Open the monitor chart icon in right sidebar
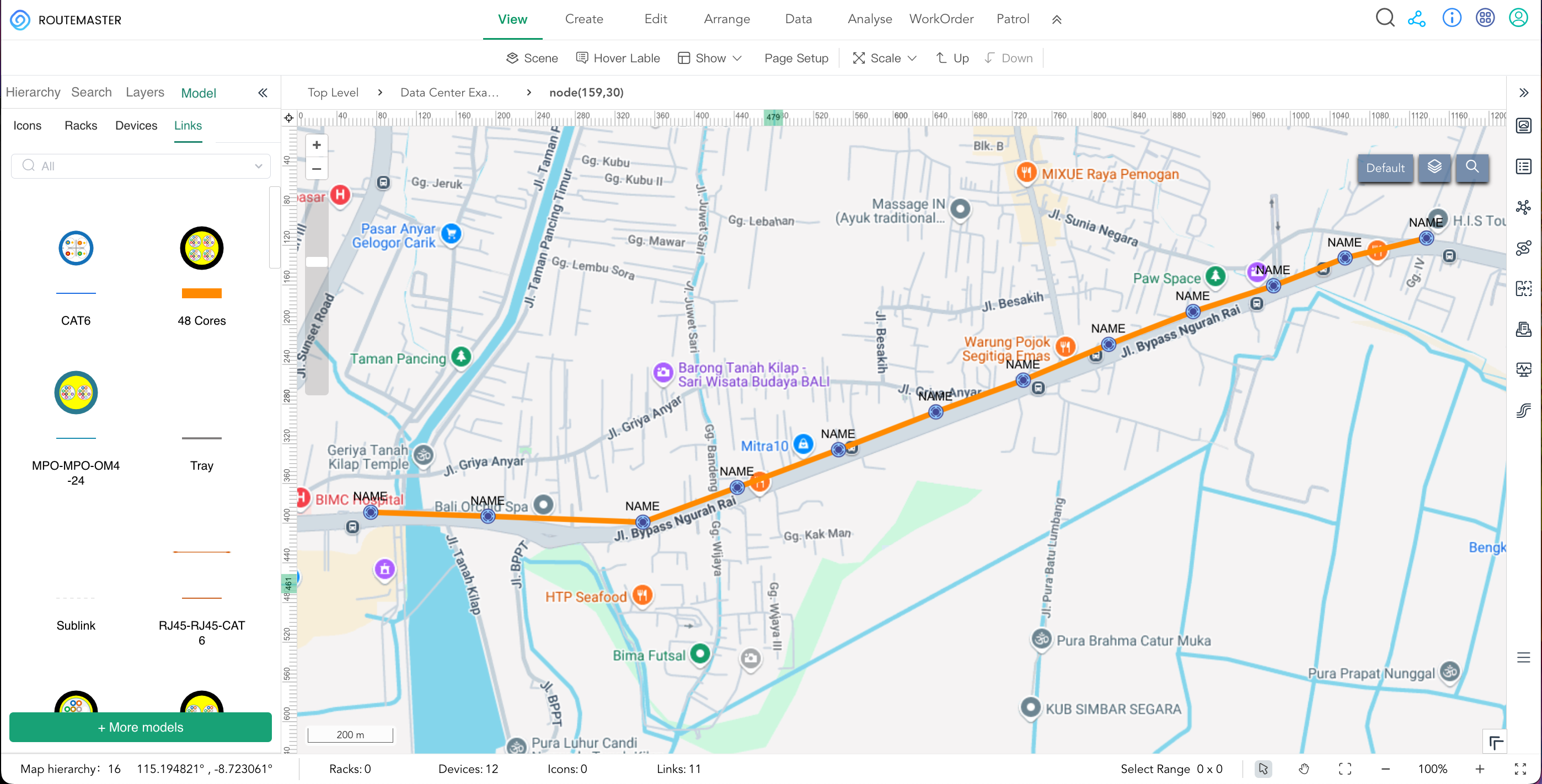Screen dimensions: 1542x784 (x=1523, y=369)
